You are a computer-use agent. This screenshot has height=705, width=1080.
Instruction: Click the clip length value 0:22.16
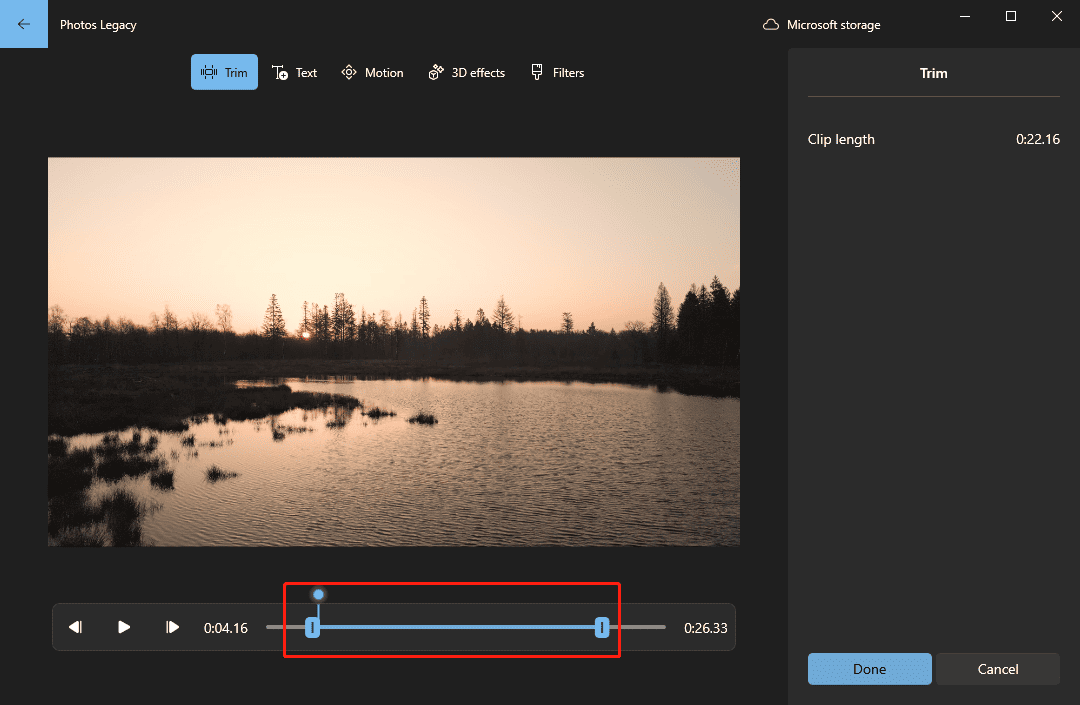click(x=1037, y=139)
